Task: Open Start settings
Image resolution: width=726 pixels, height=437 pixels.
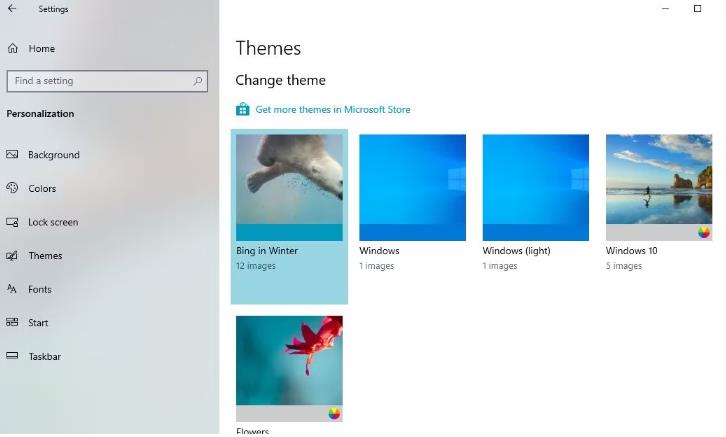Action: pos(38,323)
